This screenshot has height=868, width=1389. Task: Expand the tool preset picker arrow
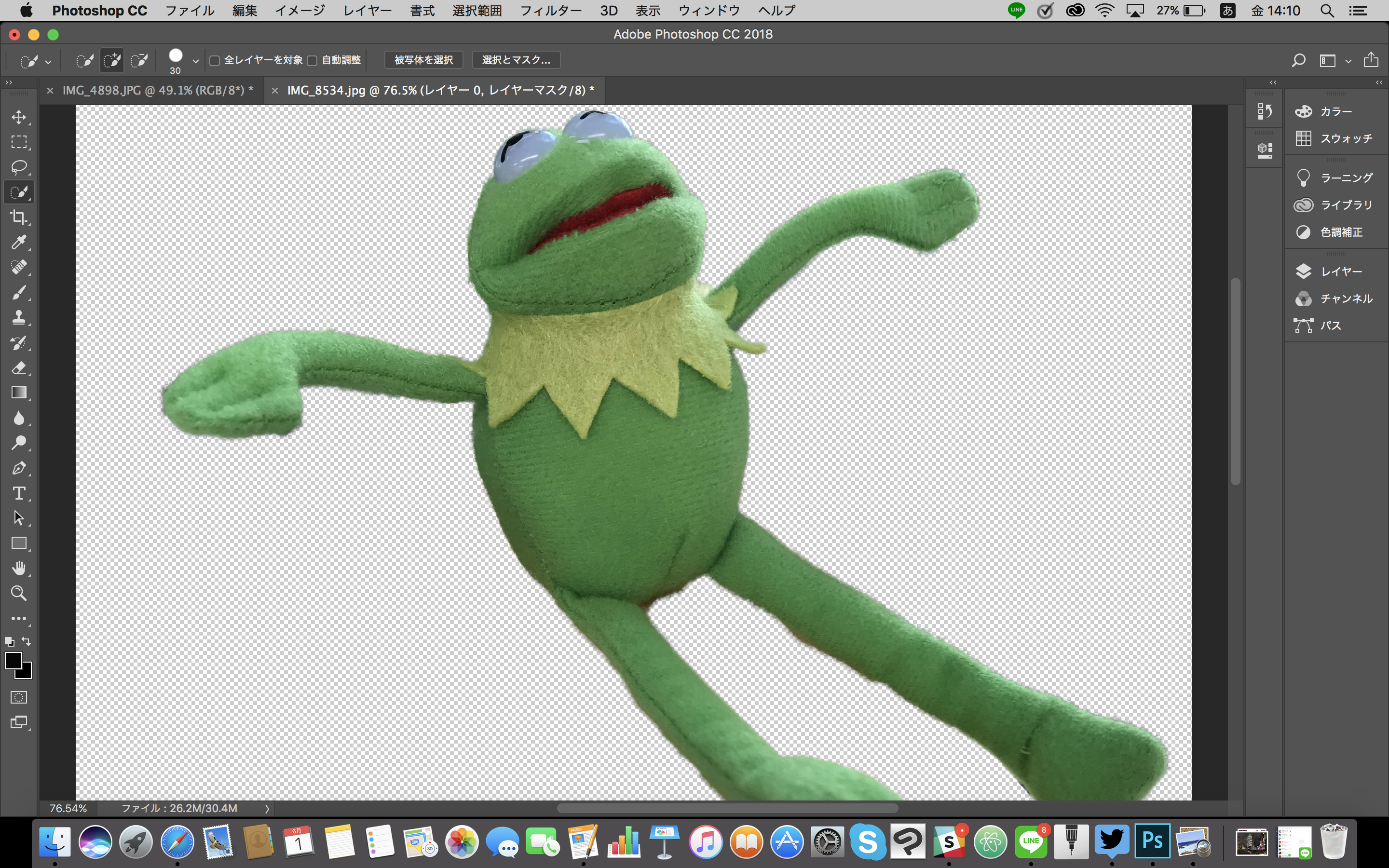(x=48, y=61)
